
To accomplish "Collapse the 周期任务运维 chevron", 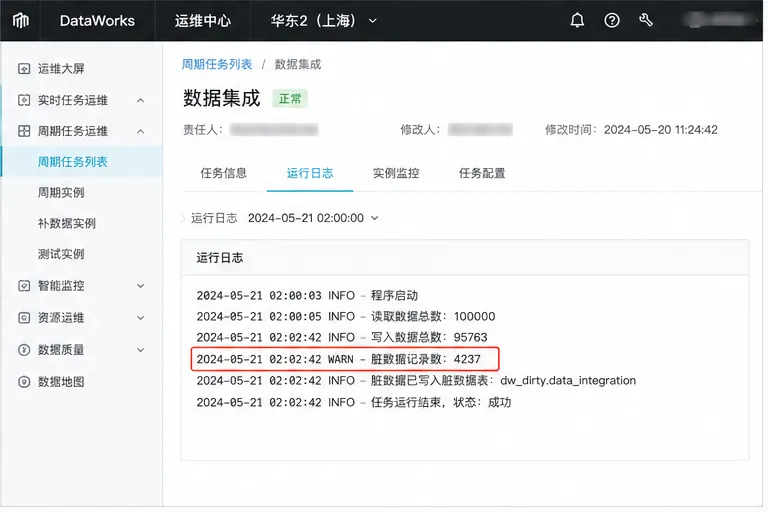I will (141, 131).
